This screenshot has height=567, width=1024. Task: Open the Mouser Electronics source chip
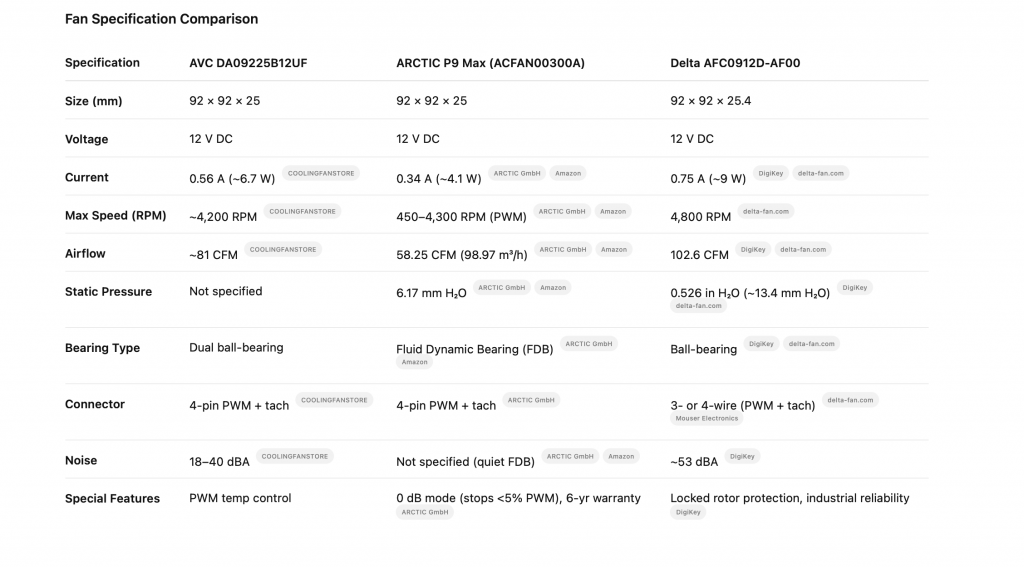tap(707, 418)
